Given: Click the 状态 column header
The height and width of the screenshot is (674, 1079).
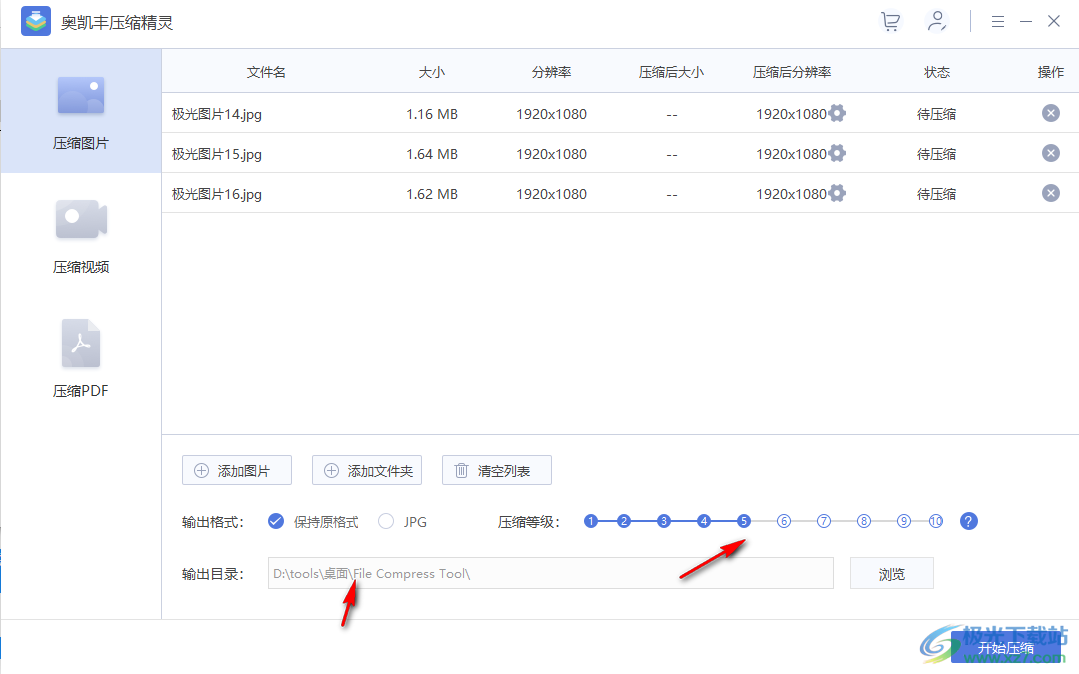Looking at the screenshot, I should [937, 72].
